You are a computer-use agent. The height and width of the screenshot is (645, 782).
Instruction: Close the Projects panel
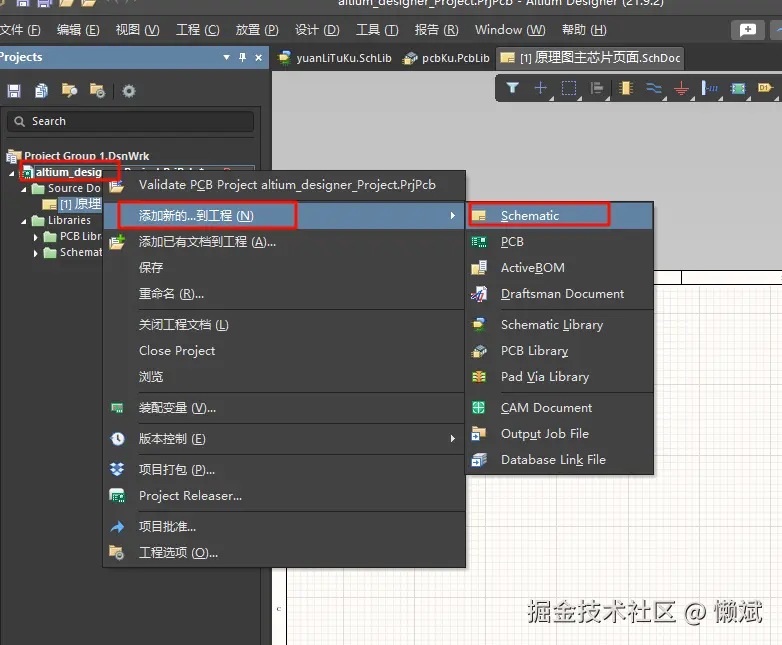258,58
